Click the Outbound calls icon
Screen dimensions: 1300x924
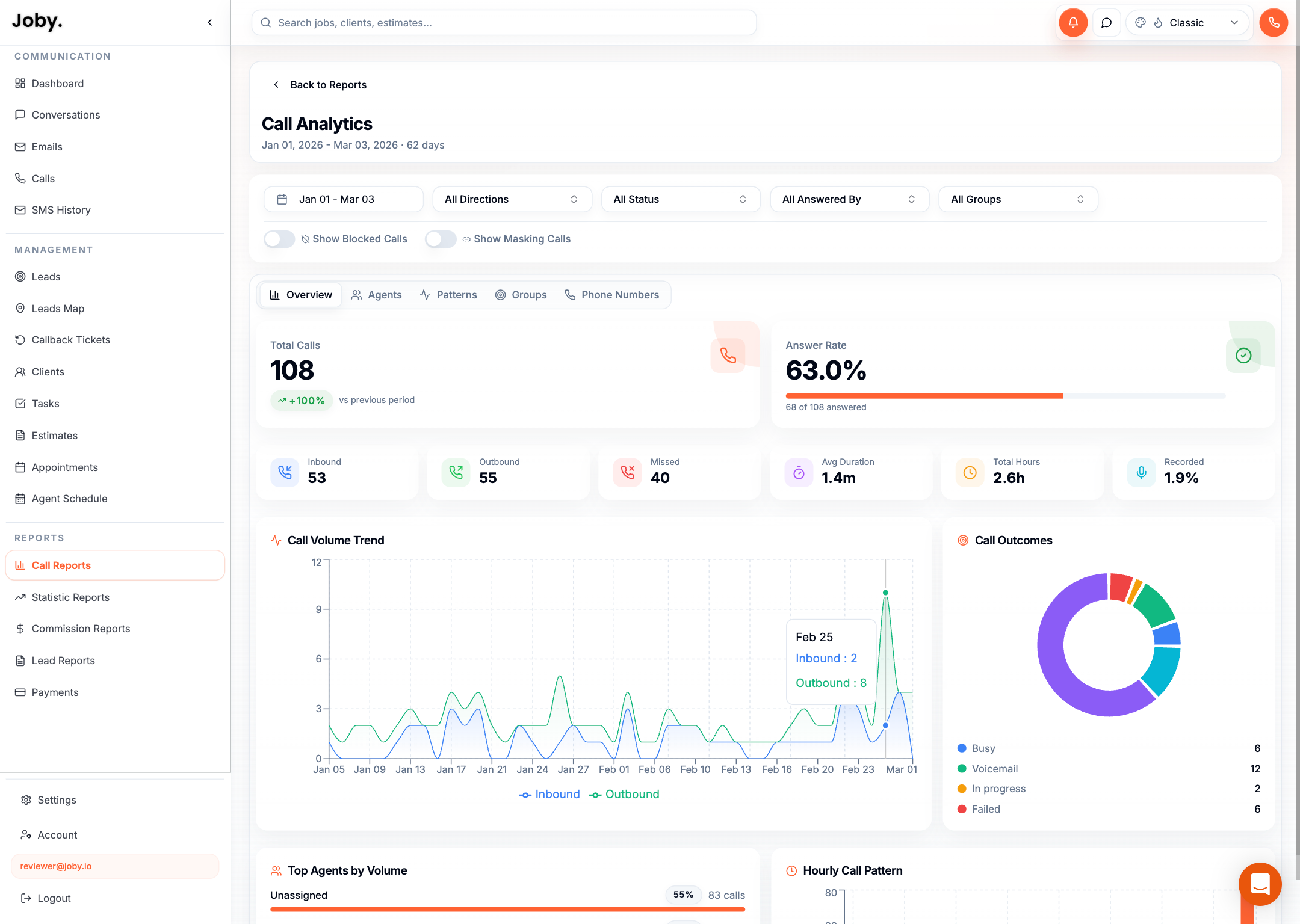456,472
